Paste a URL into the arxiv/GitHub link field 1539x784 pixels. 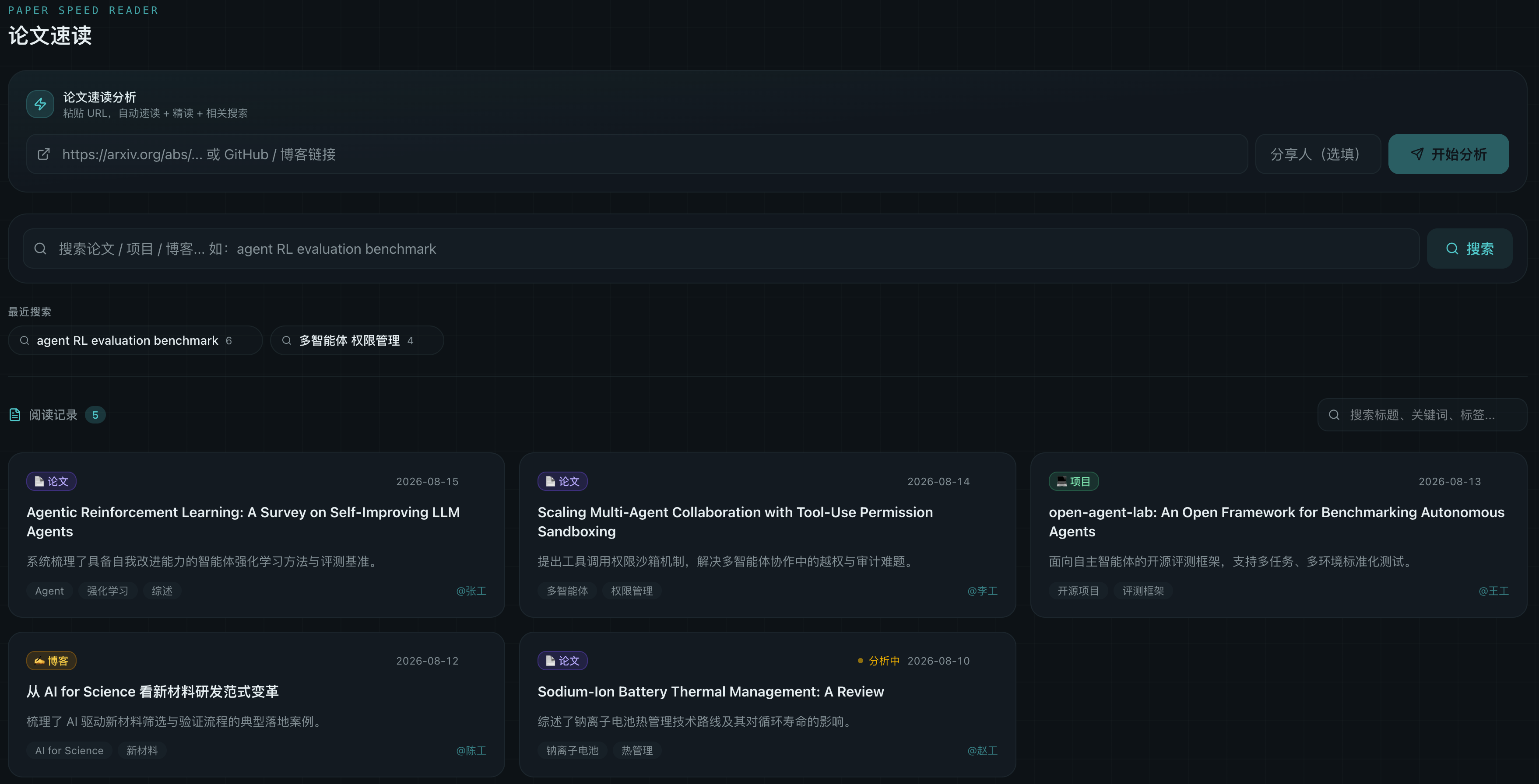(x=637, y=154)
